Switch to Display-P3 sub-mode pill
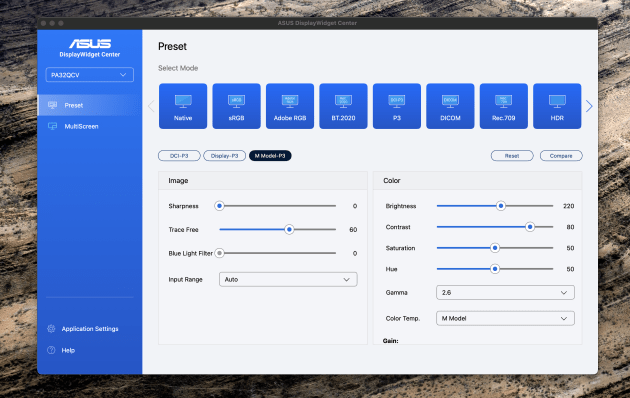The height and width of the screenshot is (398, 630). 225,155
